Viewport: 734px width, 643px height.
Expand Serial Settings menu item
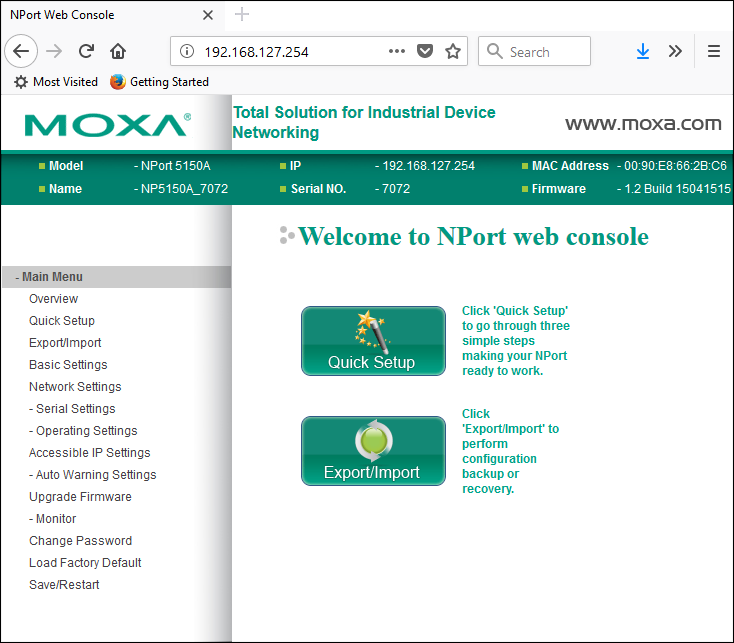tap(72, 409)
